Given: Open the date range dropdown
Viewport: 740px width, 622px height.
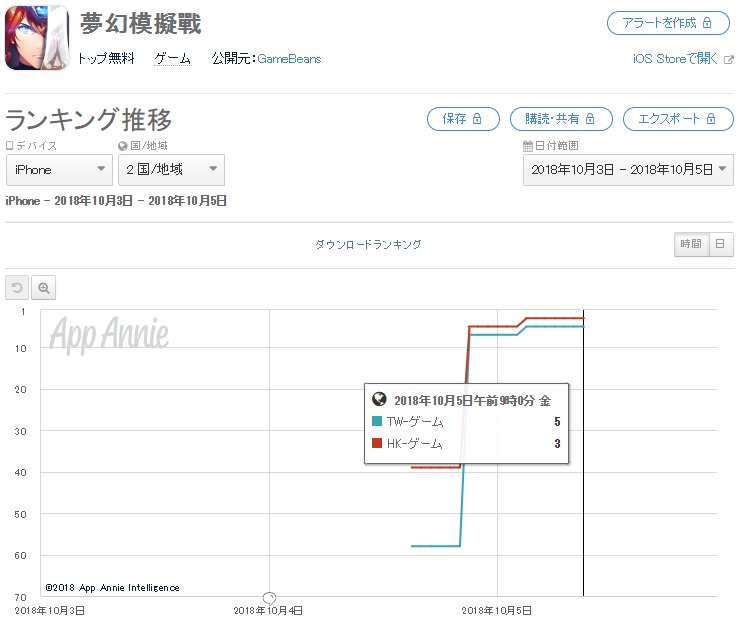Looking at the screenshot, I should tap(628, 170).
